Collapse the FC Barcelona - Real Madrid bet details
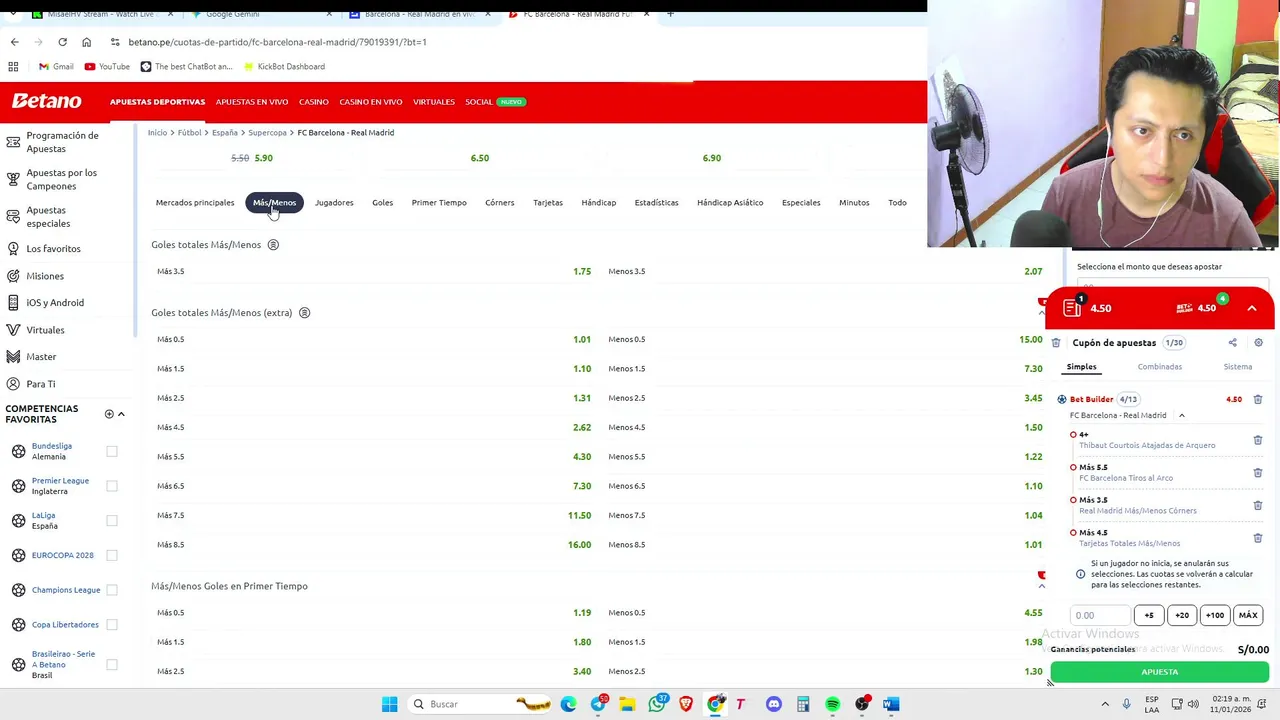 1181,415
